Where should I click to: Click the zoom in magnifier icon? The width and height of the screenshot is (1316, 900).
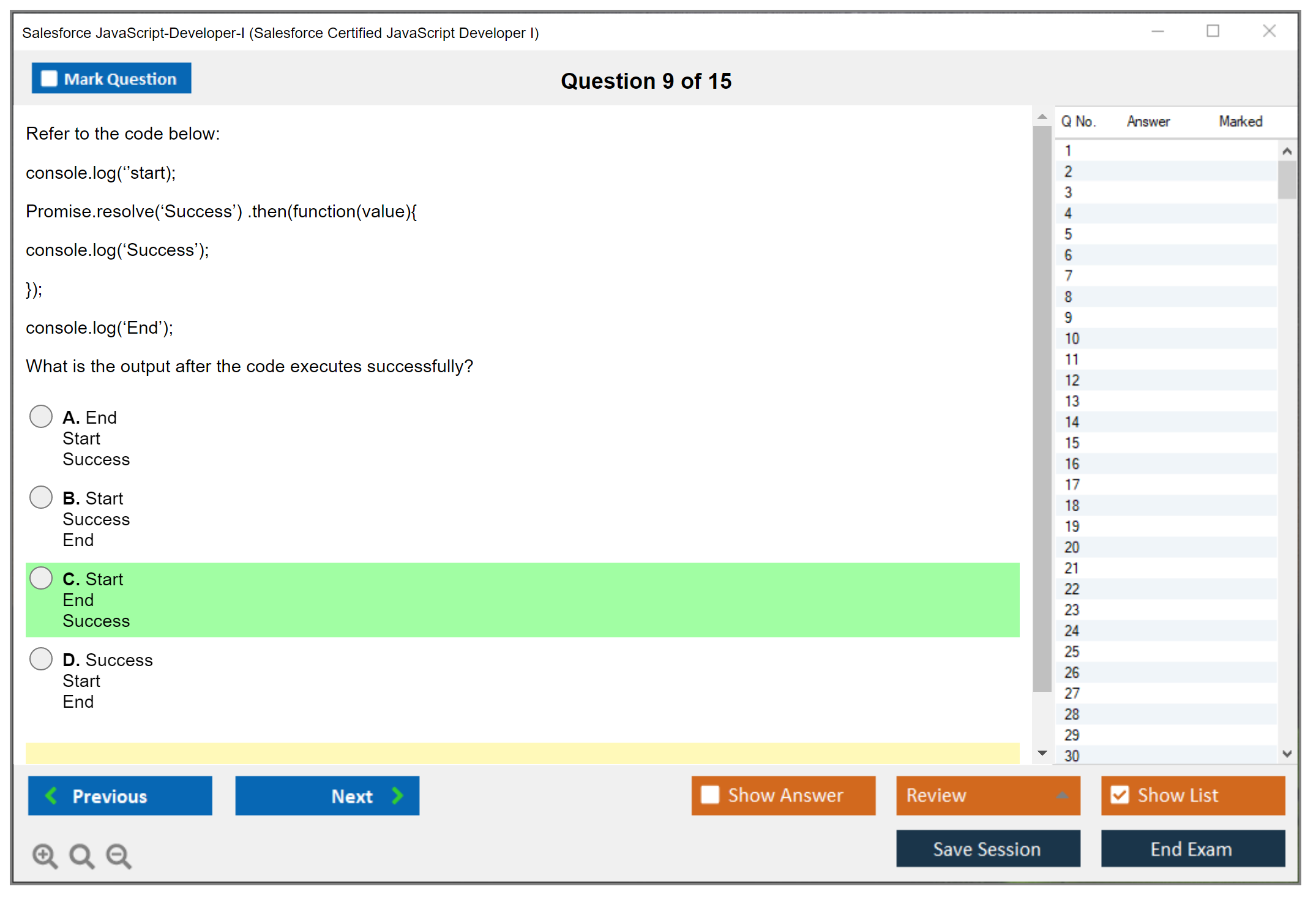point(45,855)
